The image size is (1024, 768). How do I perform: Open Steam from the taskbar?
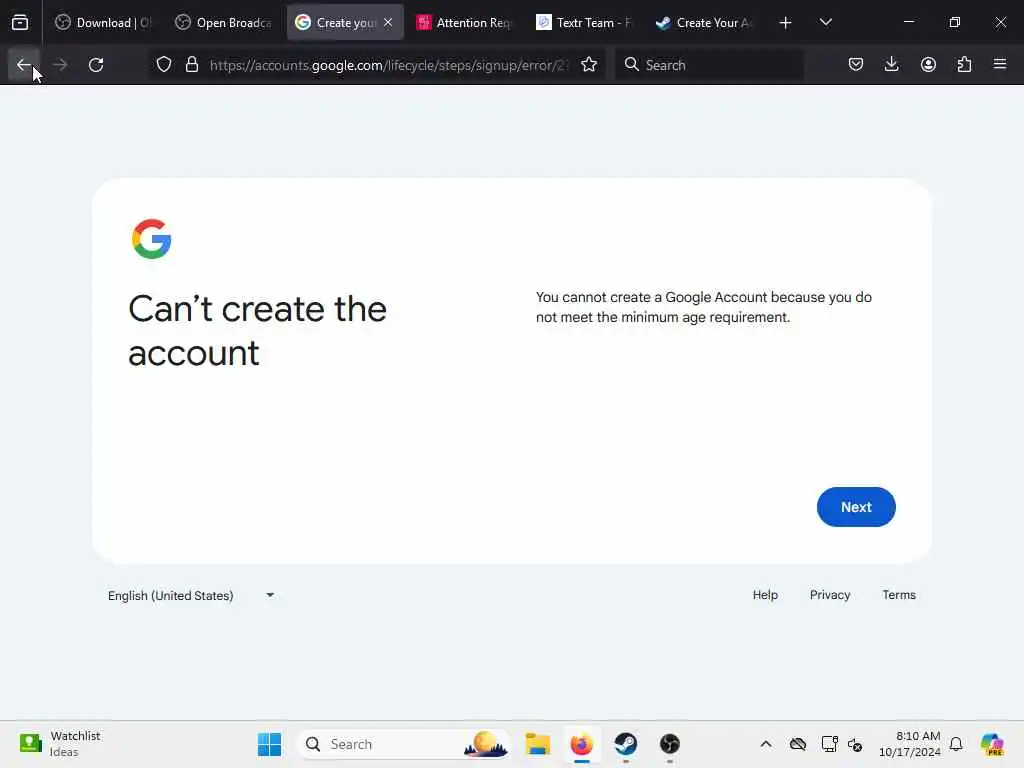point(626,744)
